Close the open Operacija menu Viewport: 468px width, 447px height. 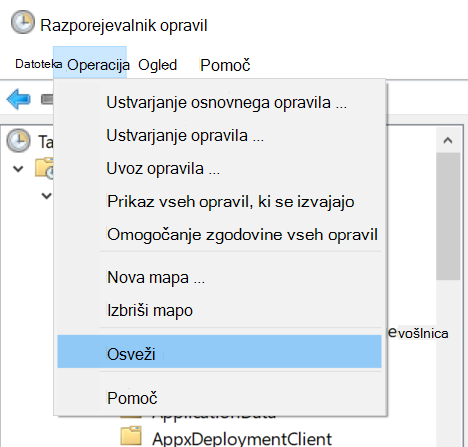point(90,63)
